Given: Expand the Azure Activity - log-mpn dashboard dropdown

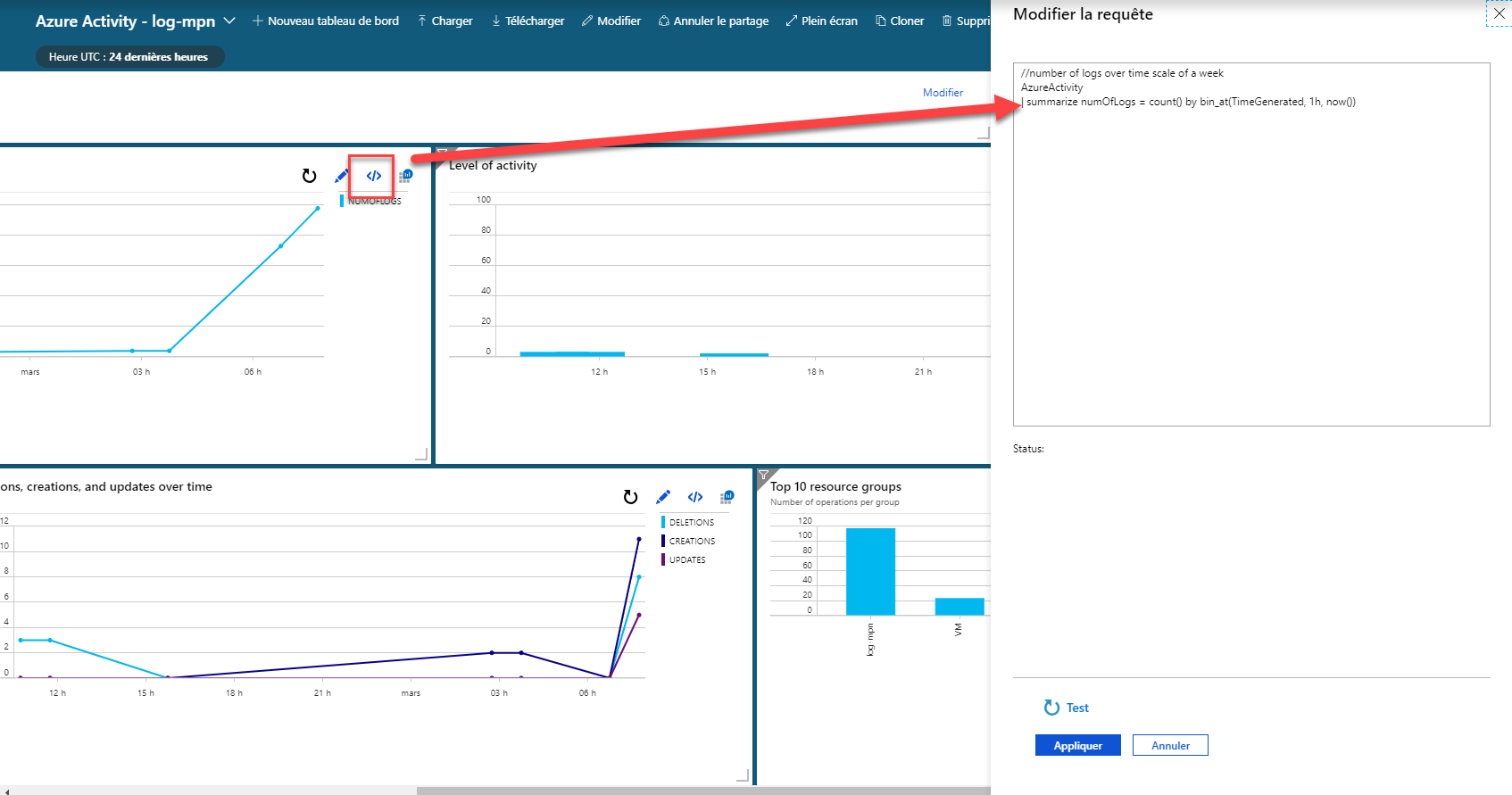Looking at the screenshot, I should (x=229, y=21).
